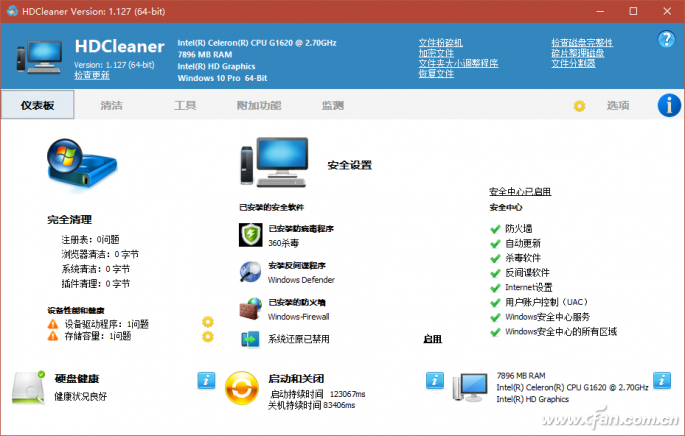The width and height of the screenshot is (685, 436).
Task: Click the Windows-Firewall entry
Action: click(299, 316)
